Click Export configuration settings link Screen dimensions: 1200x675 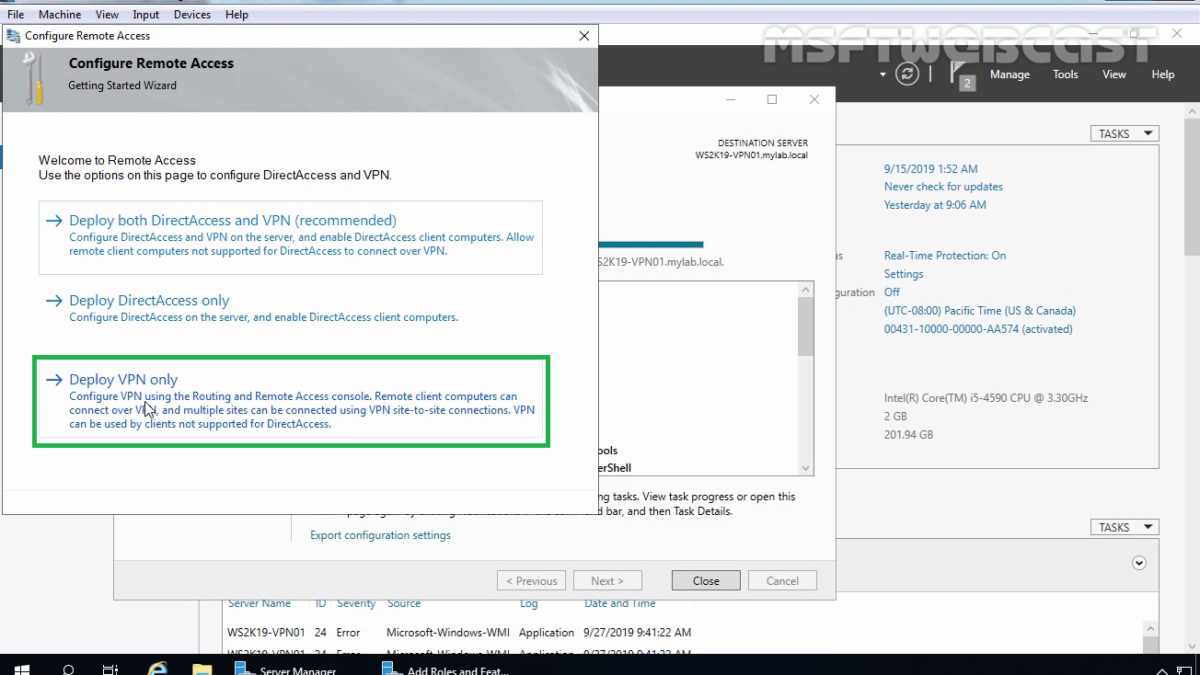(x=380, y=535)
